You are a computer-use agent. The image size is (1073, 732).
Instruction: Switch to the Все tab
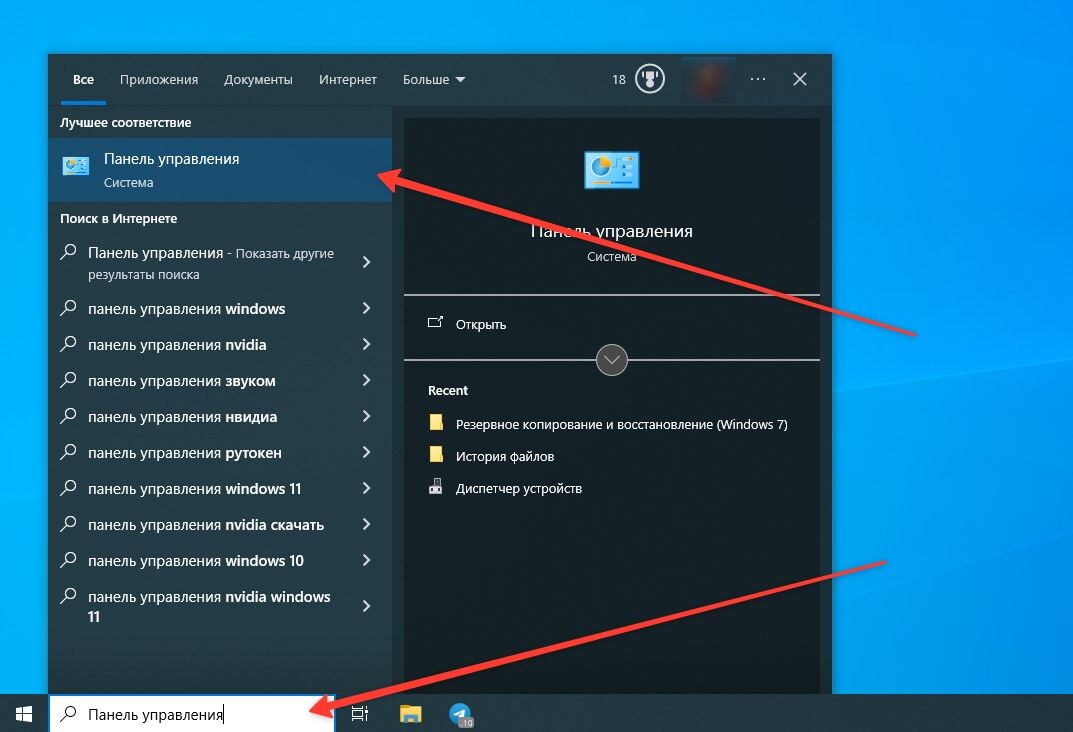83,79
